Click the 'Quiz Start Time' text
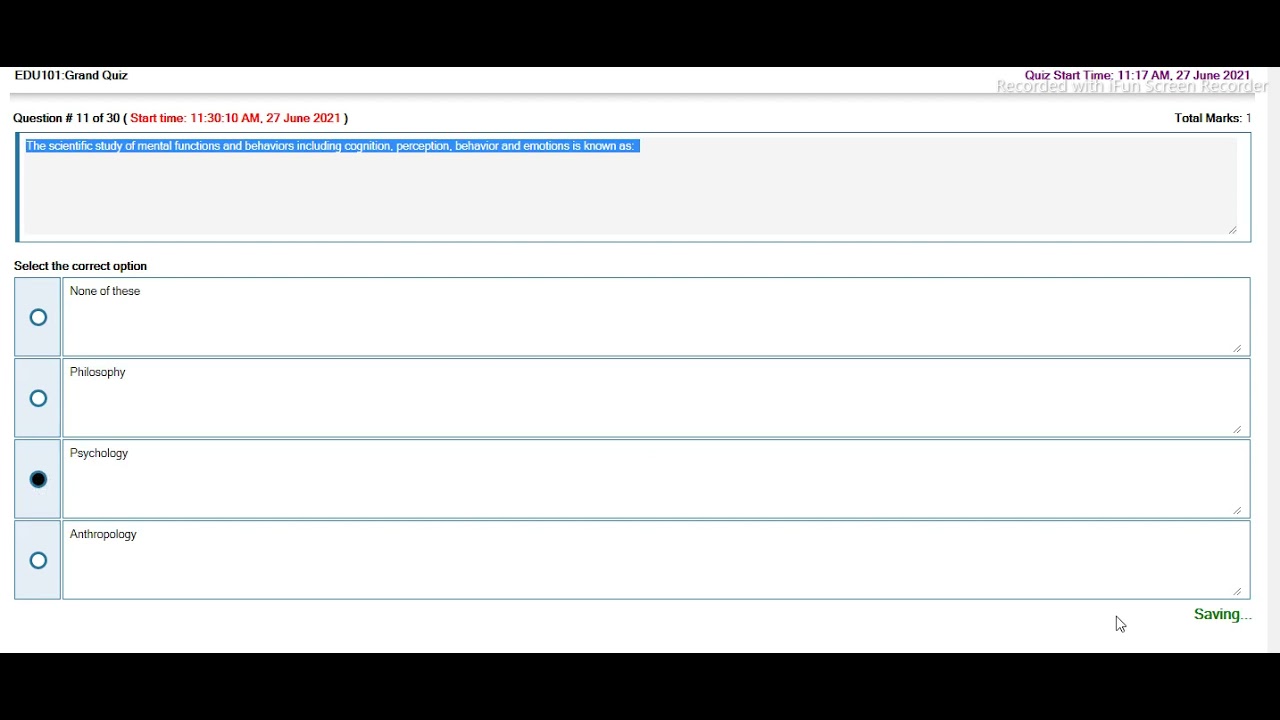The height and width of the screenshot is (720, 1280). tap(1137, 75)
